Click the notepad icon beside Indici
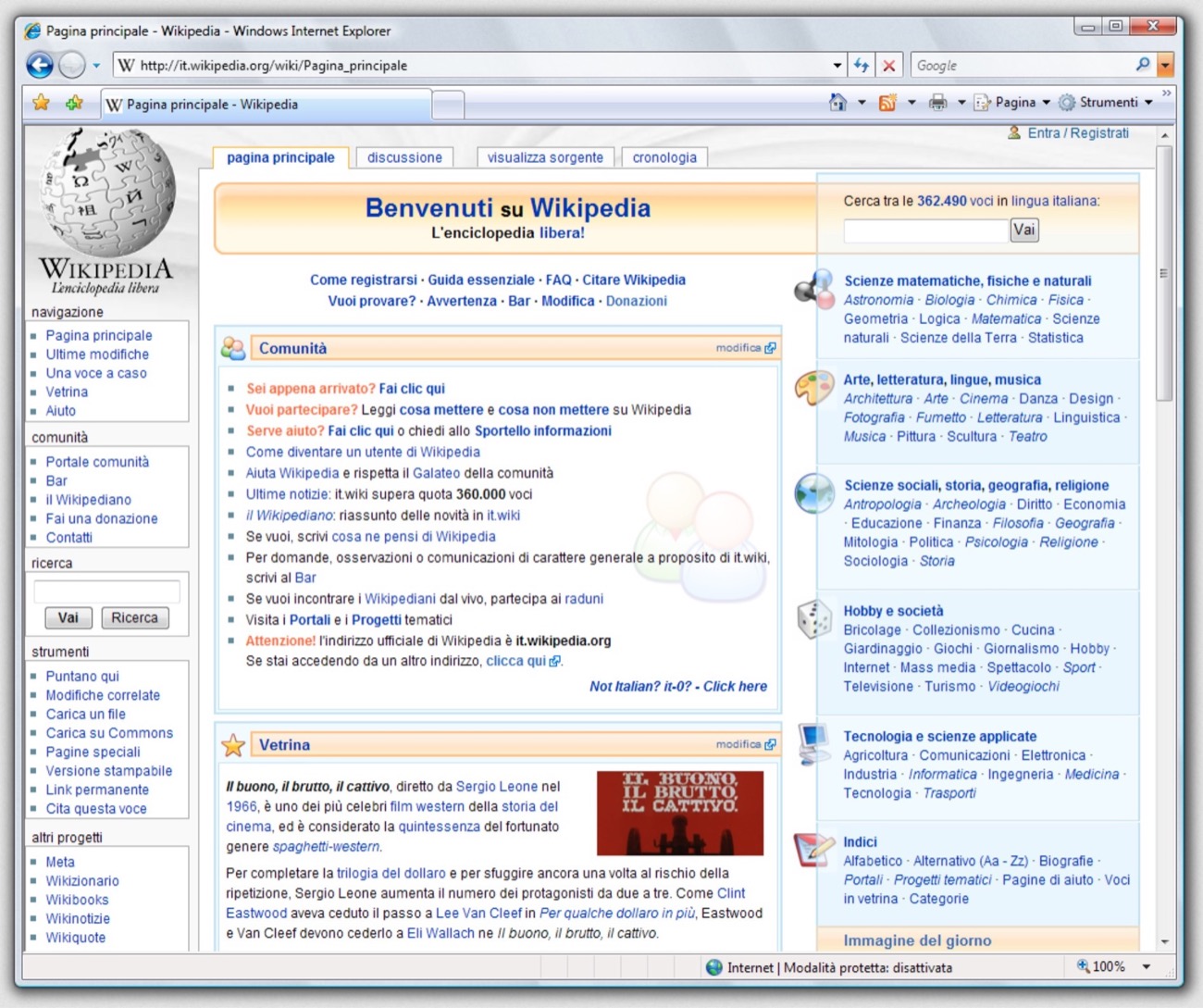The width and height of the screenshot is (1203, 1008). pyautogui.click(x=814, y=849)
